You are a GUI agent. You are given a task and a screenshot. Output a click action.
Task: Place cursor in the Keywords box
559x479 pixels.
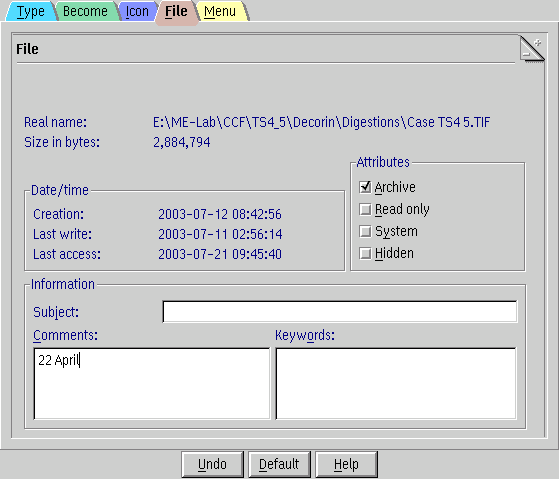tap(396, 383)
